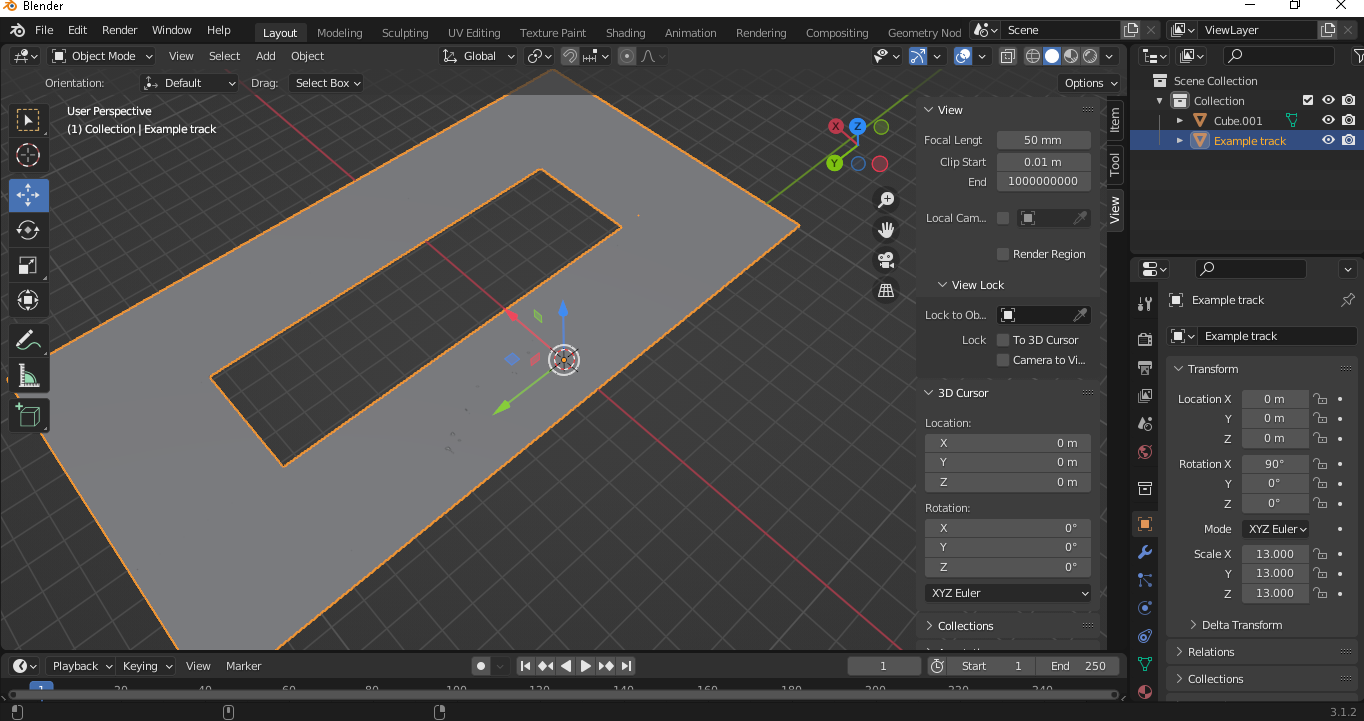This screenshot has width=1364, height=721.
Task: Choose the Scale tool
Action: pyautogui.click(x=29, y=265)
